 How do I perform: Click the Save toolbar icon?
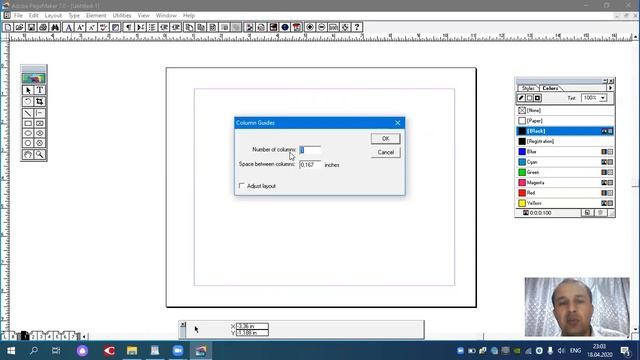click(31, 27)
